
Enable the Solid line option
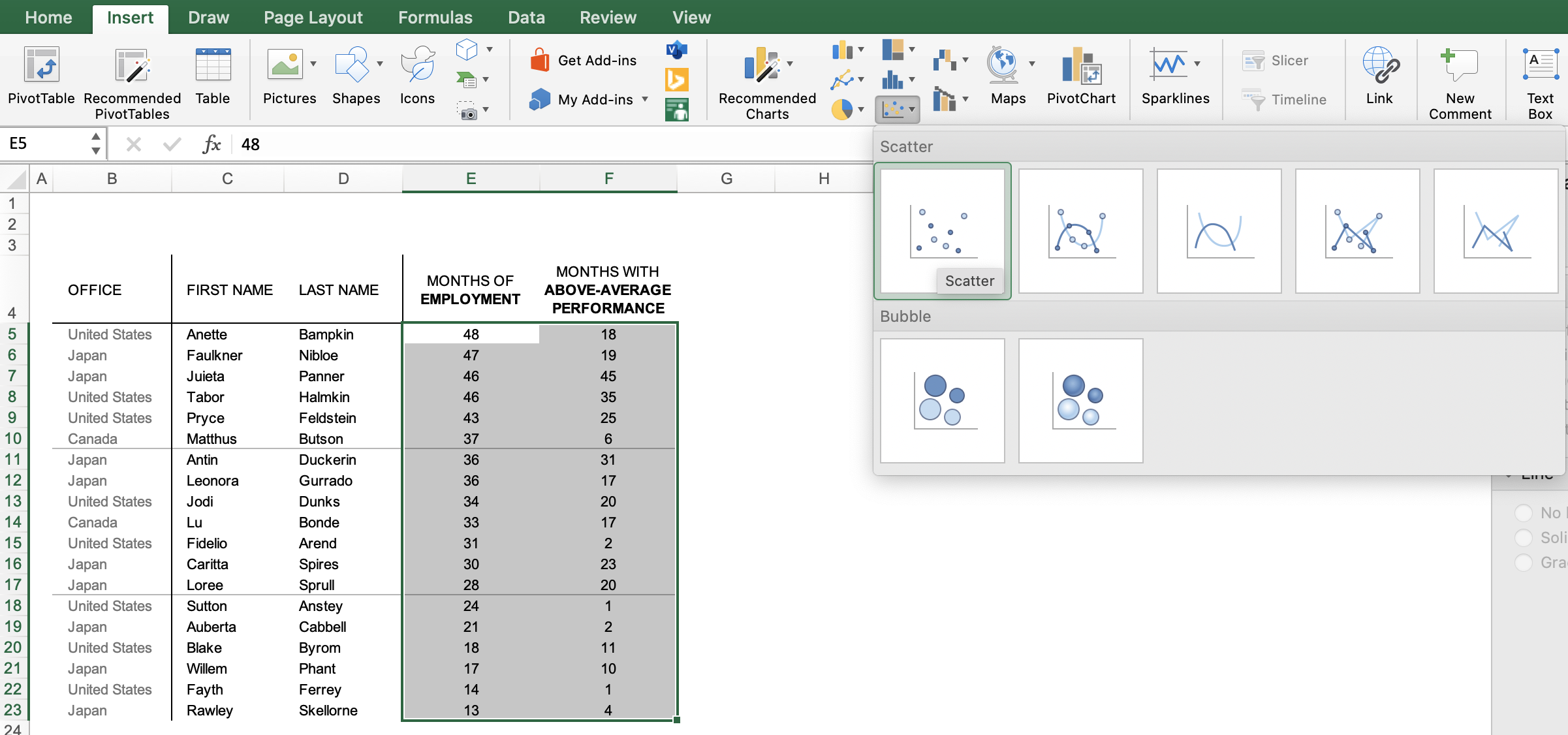point(1525,537)
